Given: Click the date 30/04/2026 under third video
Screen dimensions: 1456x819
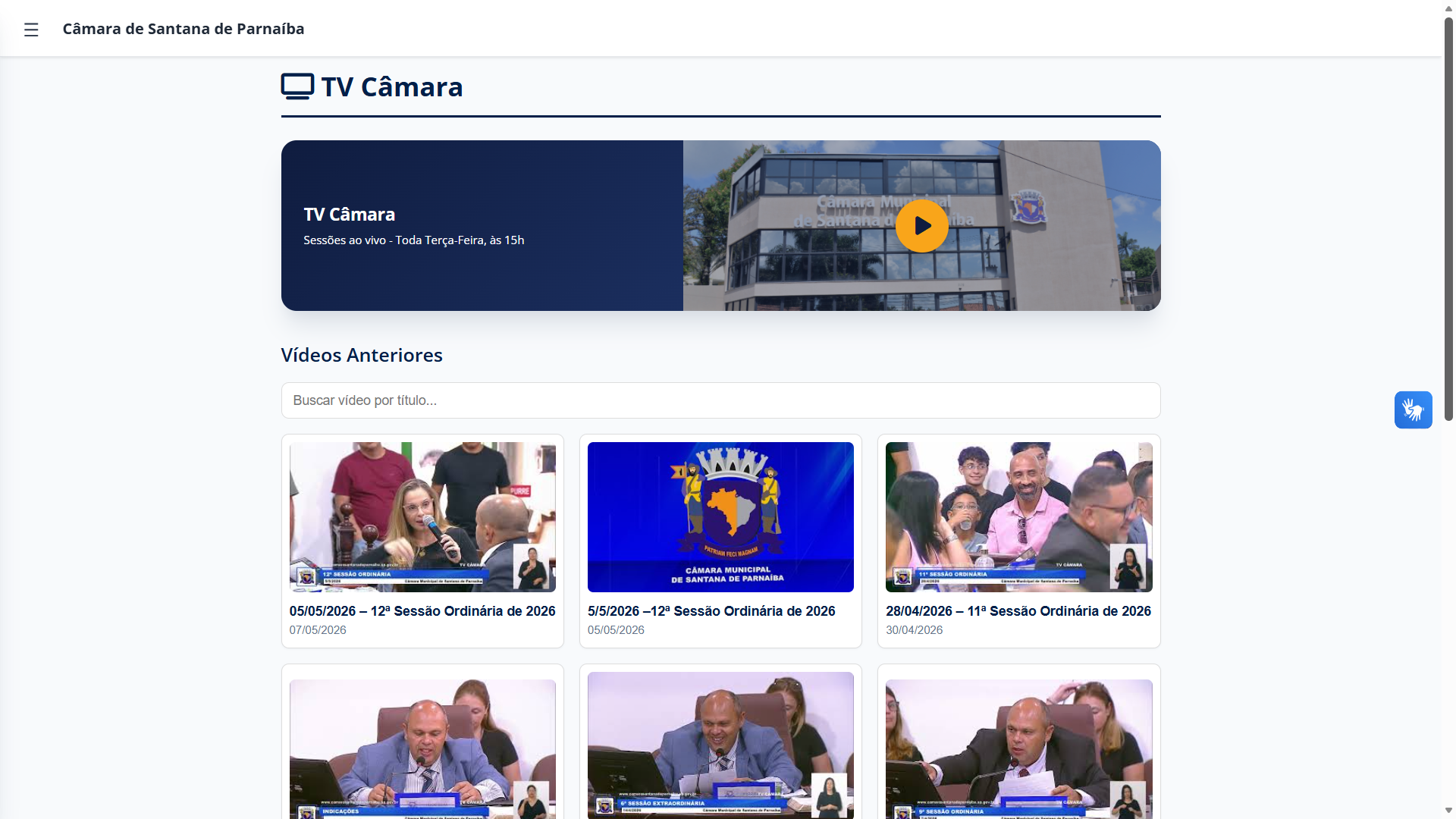Looking at the screenshot, I should [x=915, y=630].
